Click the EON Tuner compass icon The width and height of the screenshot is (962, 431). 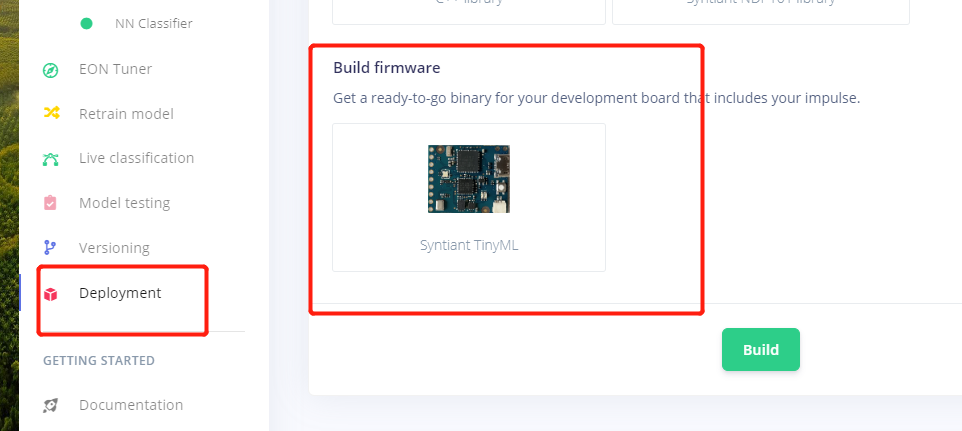[x=50, y=70]
